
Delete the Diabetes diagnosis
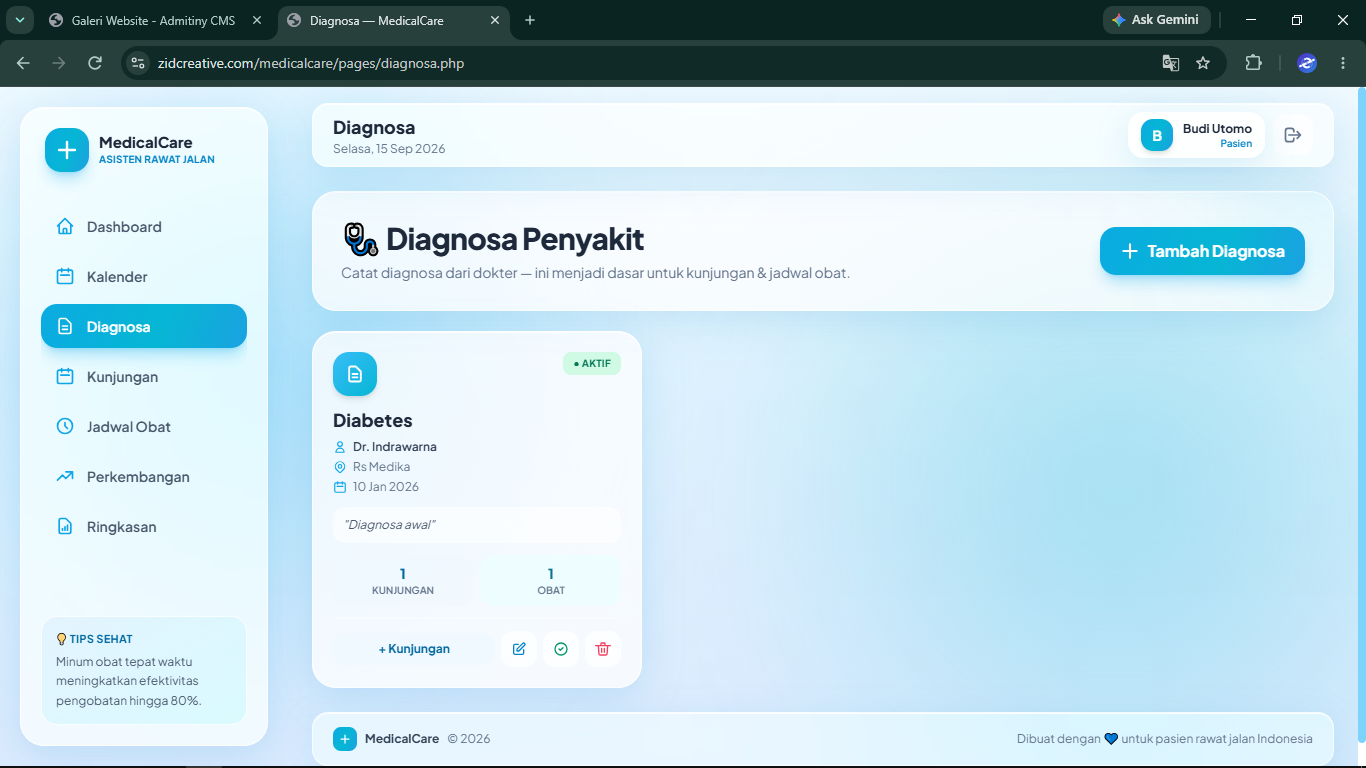click(603, 649)
